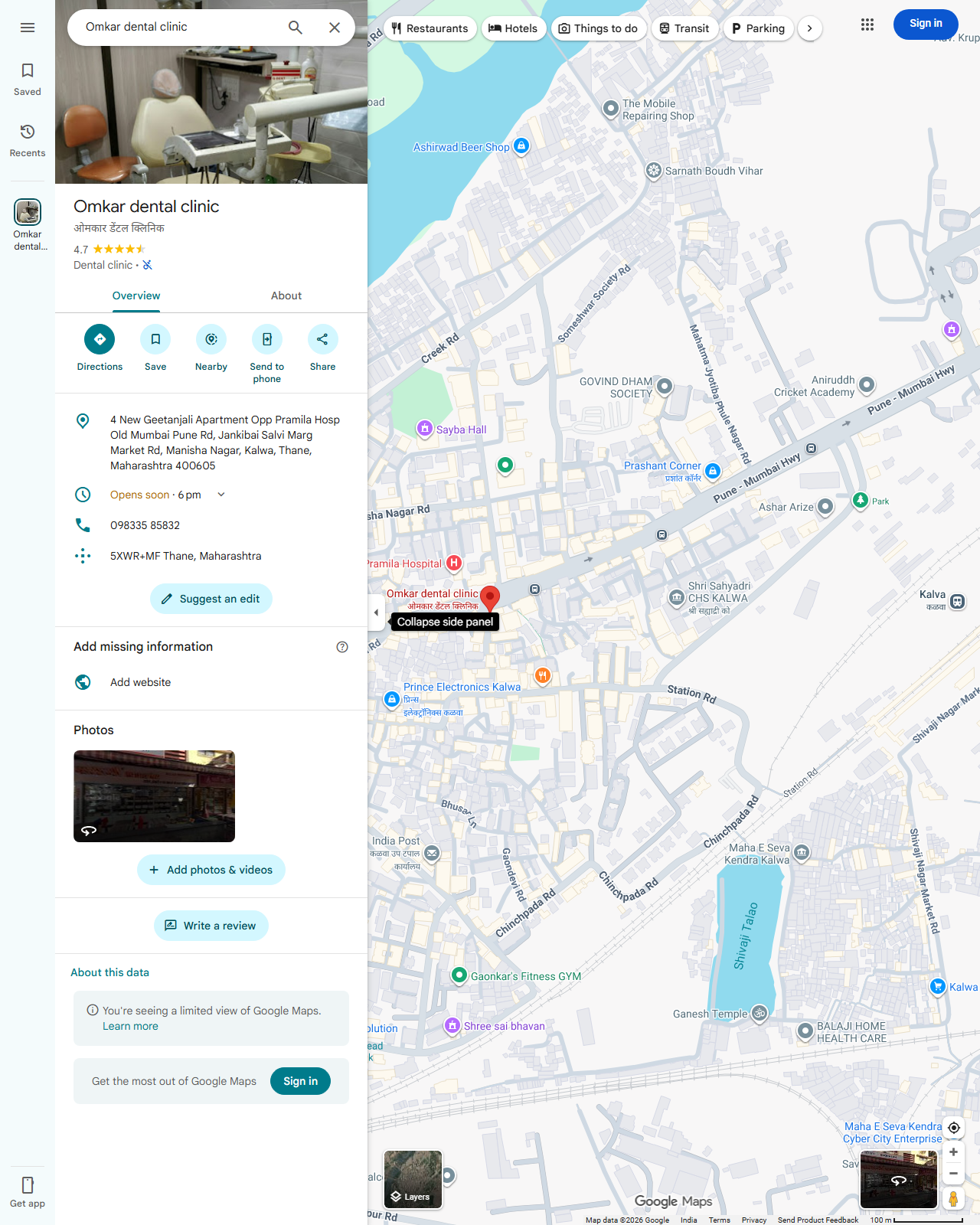The image size is (980, 1225).
Task: Click the search magnifier icon
Action: click(296, 28)
